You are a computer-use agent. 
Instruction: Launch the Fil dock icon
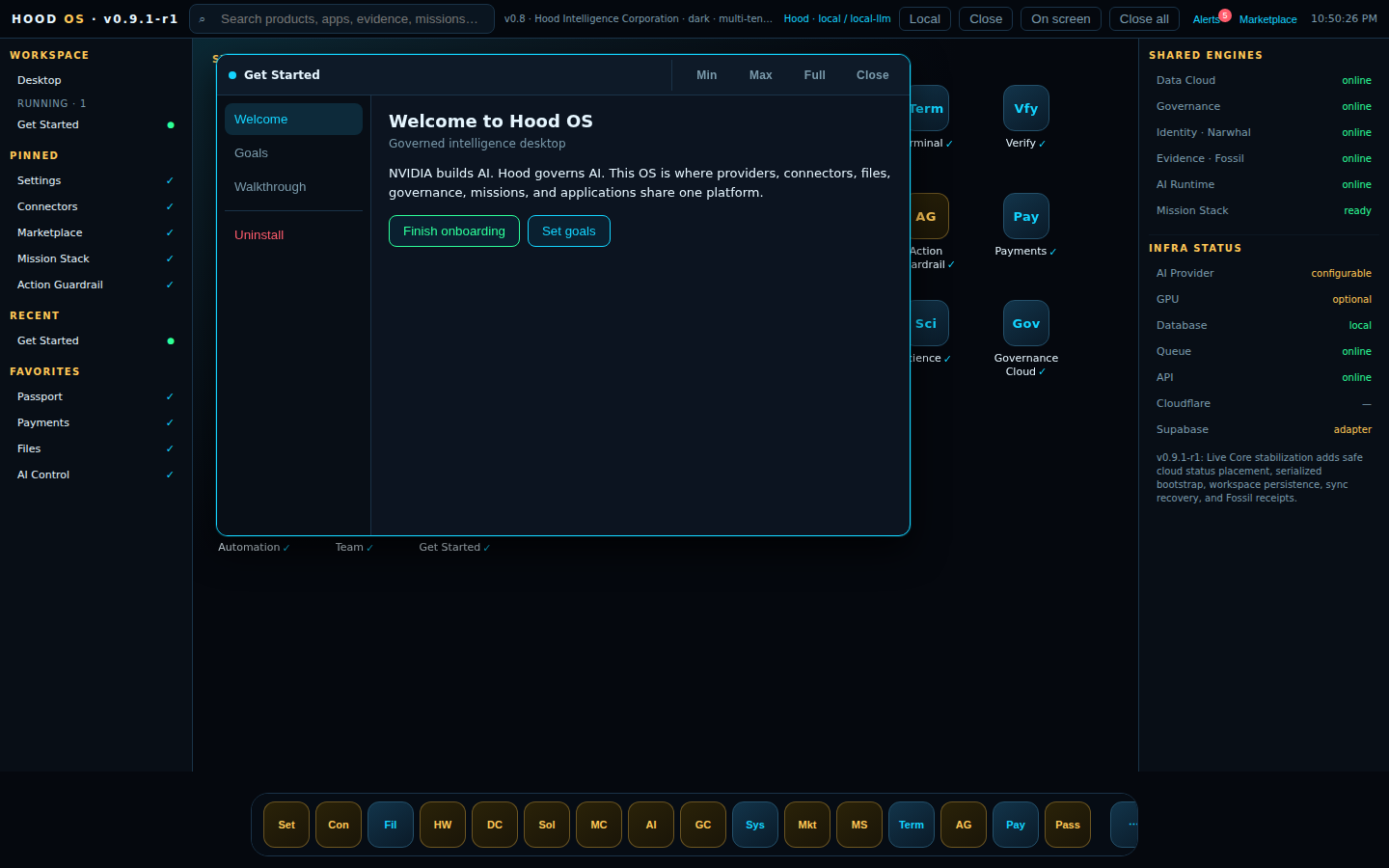coord(391,825)
